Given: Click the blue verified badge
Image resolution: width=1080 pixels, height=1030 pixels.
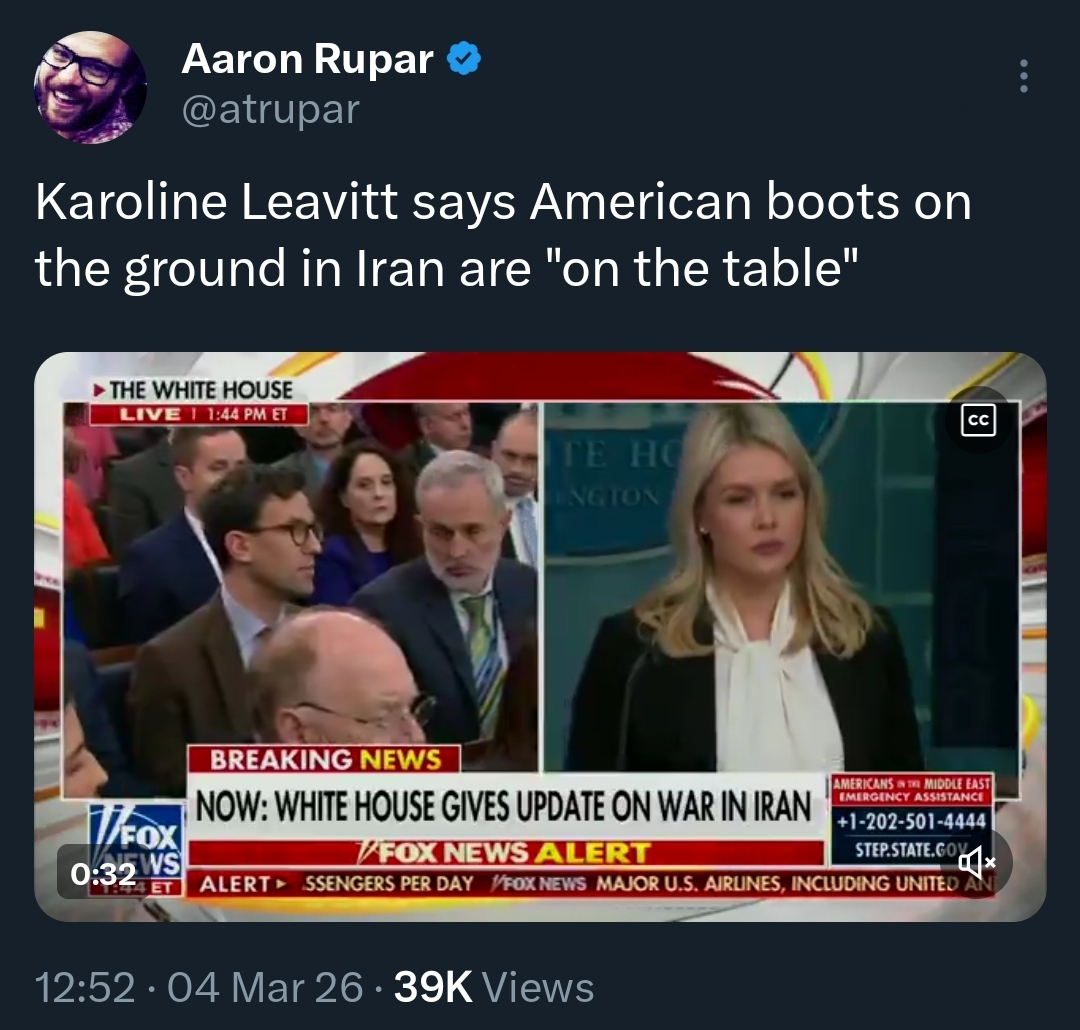Looking at the screenshot, I should pos(464,58).
